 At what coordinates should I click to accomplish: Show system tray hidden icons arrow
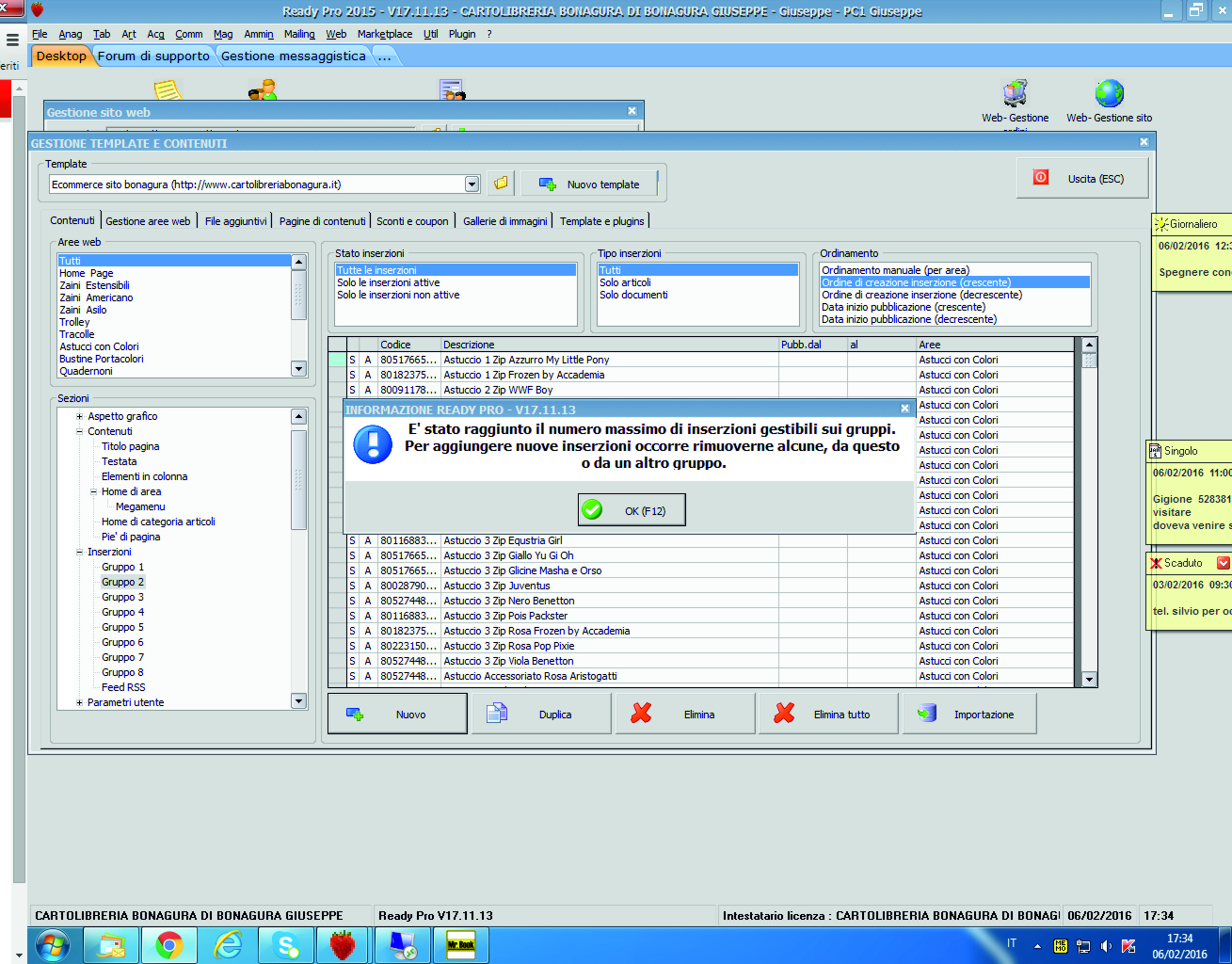[1037, 946]
